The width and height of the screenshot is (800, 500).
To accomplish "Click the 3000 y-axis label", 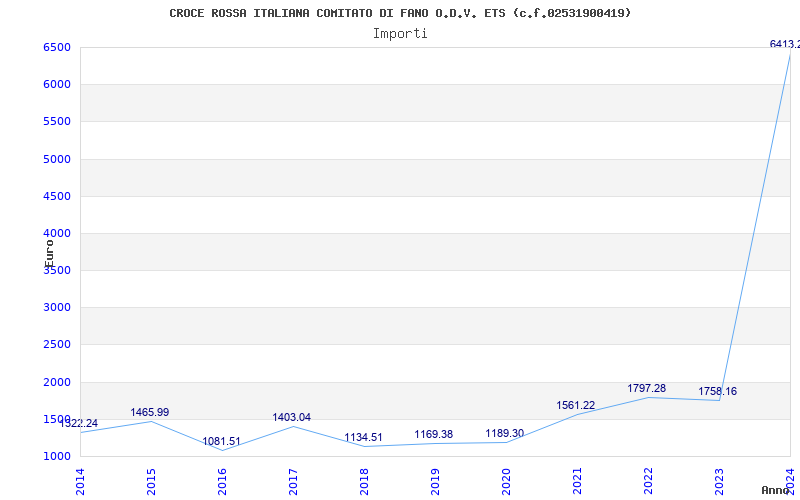I will [x=57, y=308].
